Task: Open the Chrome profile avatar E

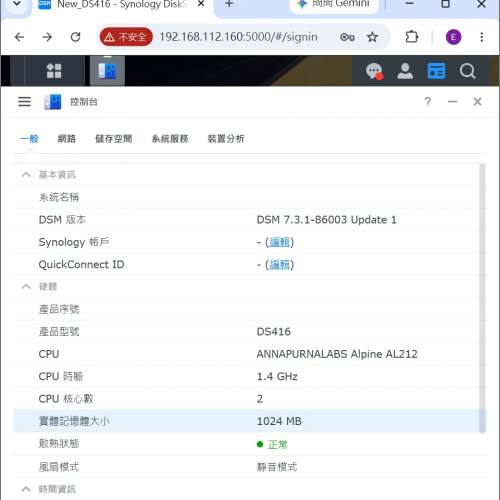Action: 454,37
